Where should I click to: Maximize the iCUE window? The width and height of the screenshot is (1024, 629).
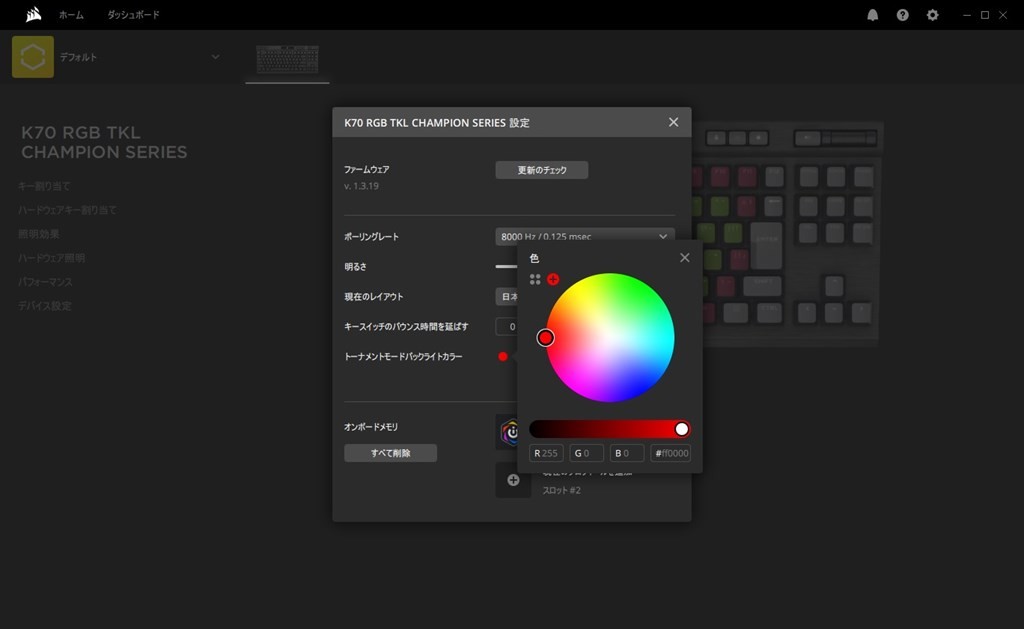click(x=985, y=15)
